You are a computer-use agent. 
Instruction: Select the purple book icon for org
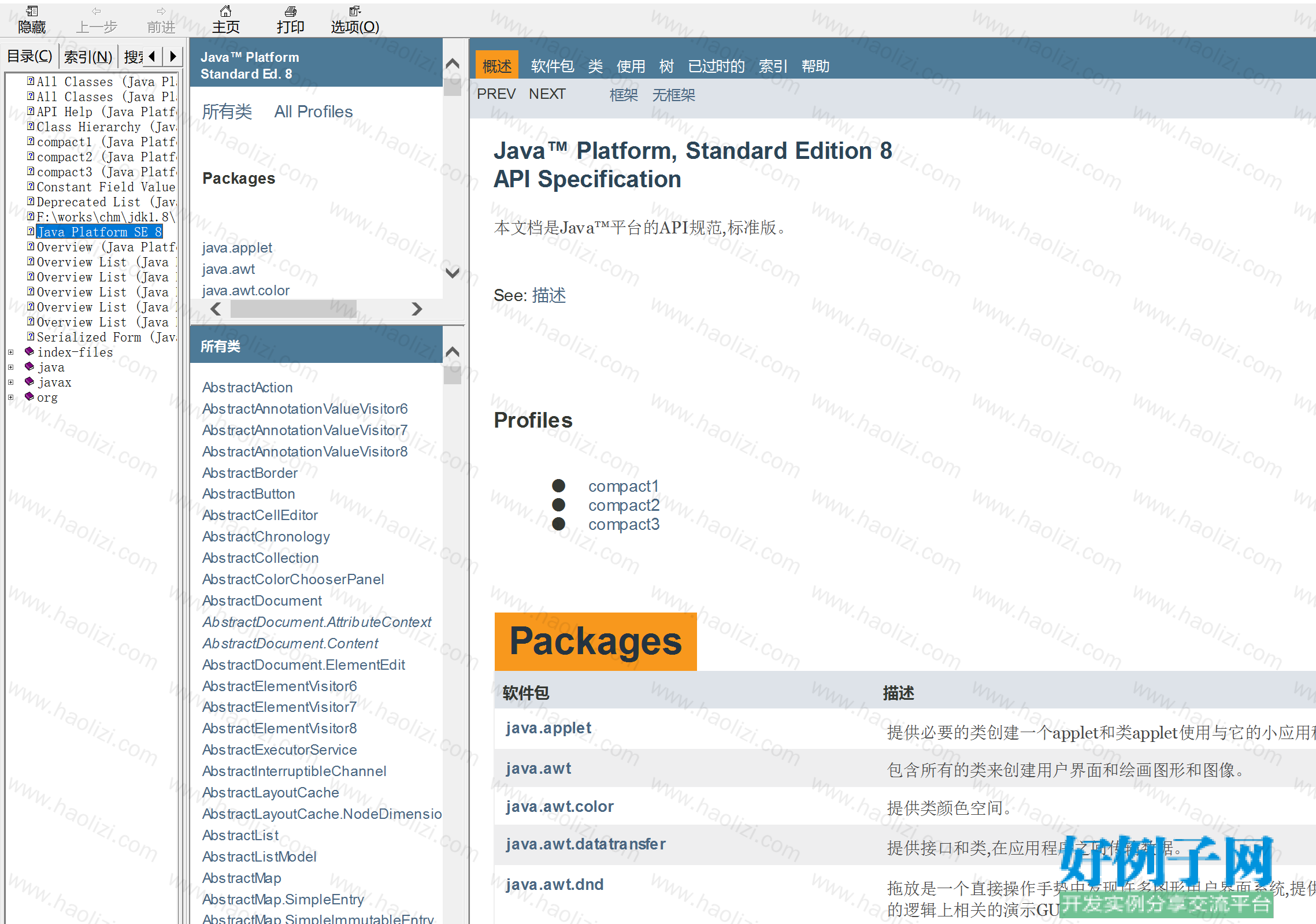(x=29, y=396)
